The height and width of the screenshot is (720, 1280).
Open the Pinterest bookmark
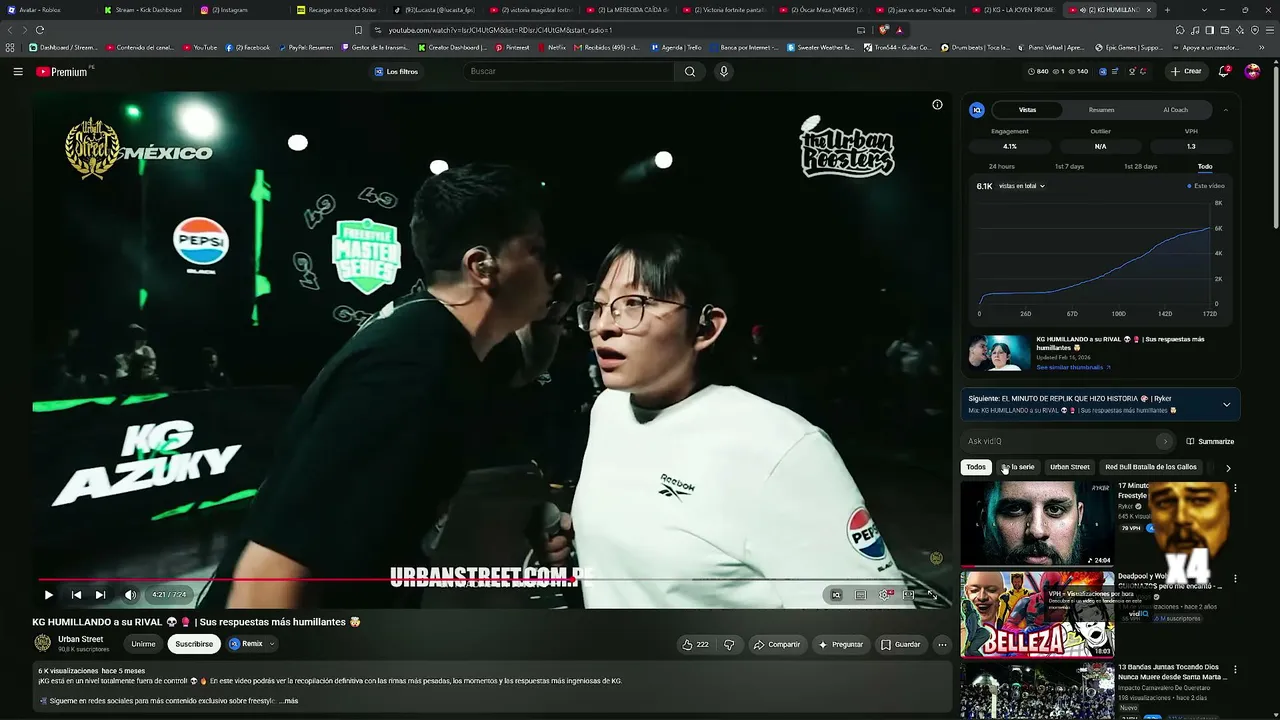(x=512, y=47)
